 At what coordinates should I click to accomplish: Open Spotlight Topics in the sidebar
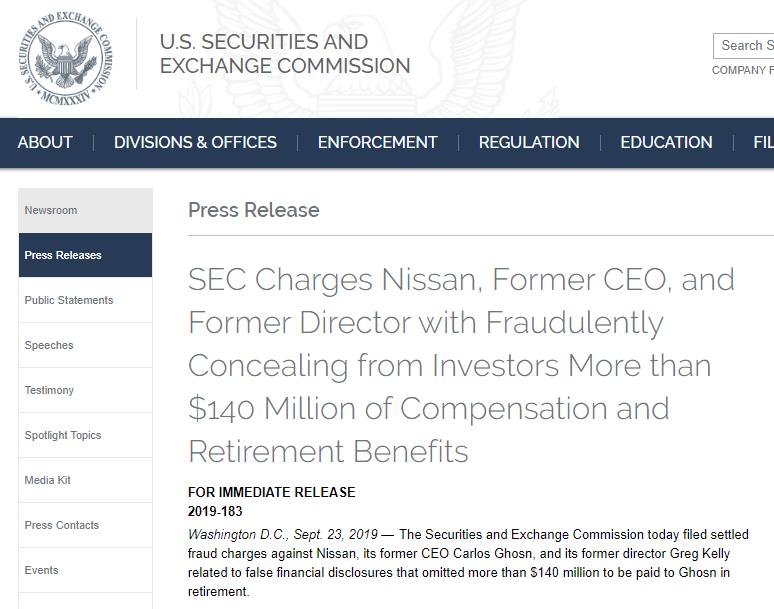click(x=85, y=435)
